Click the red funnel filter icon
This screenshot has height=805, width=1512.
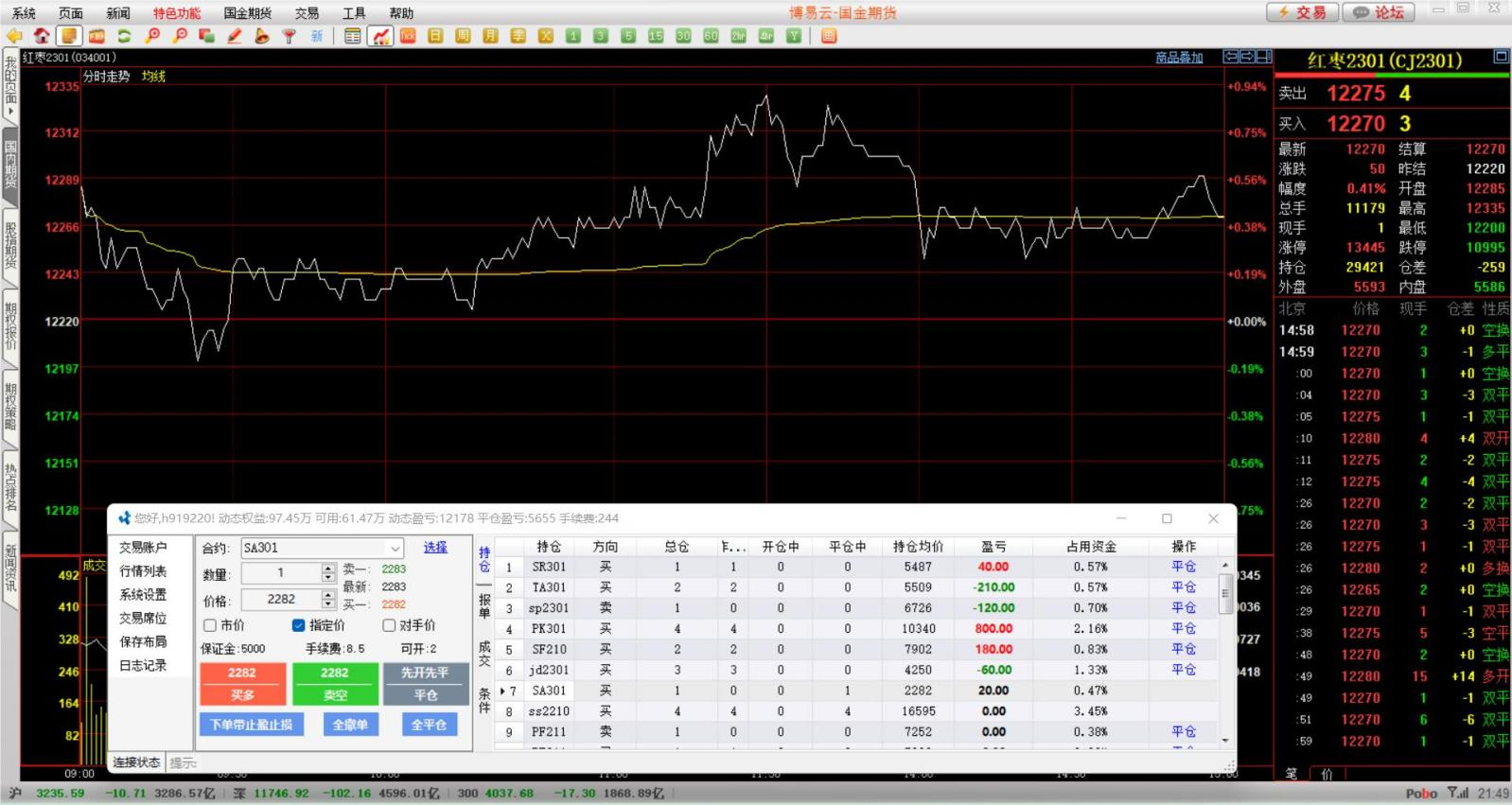click(289, 36)
